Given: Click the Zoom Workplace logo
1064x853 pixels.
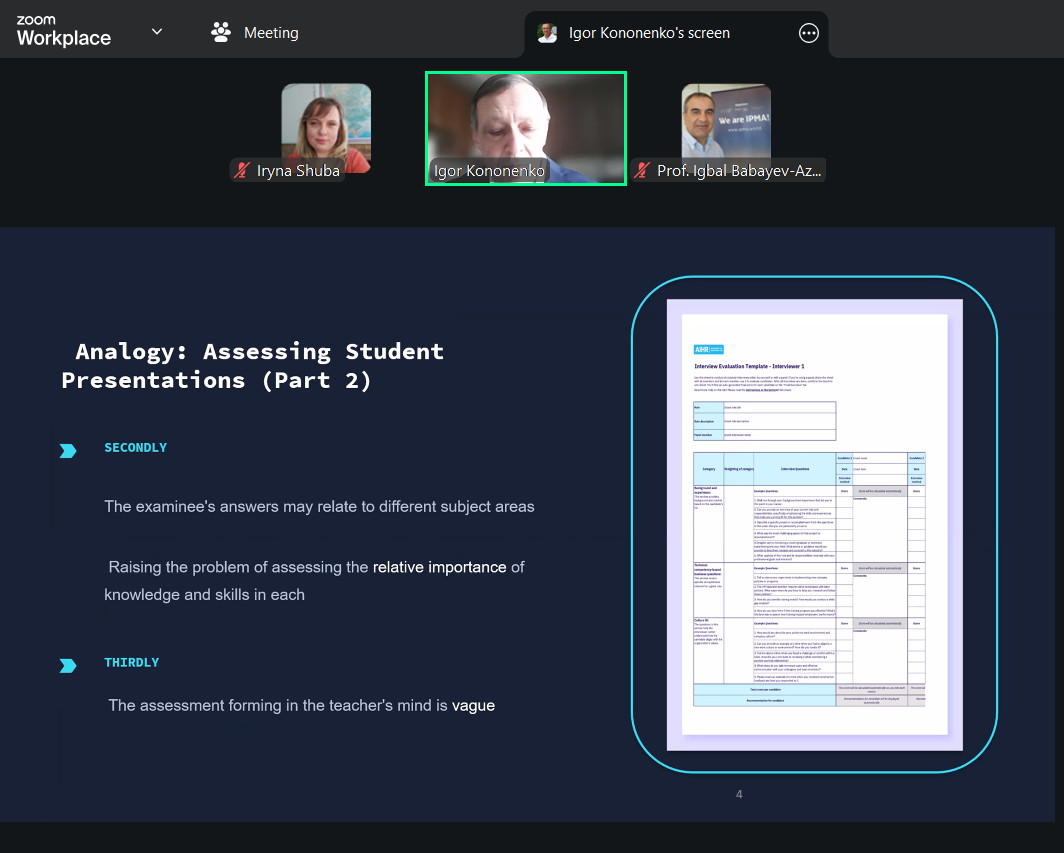Looking at the screenshot, I should (x=63, y=32).
